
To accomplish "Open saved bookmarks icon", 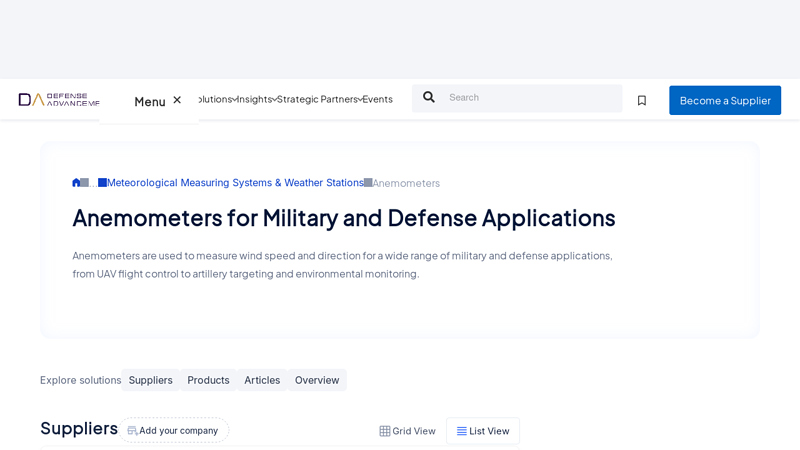I will pyautogui.click(x=642, y=101).
